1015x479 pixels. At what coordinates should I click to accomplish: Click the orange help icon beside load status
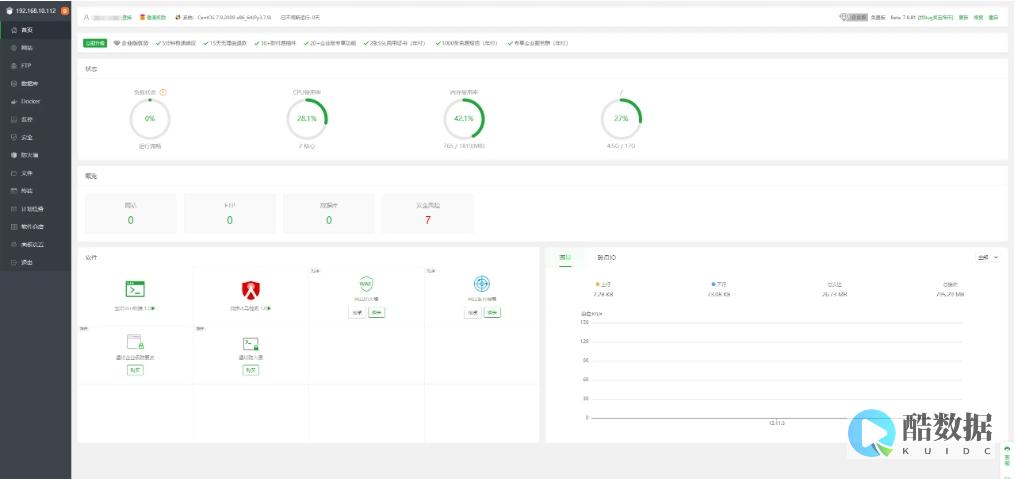tap(163, 92)
